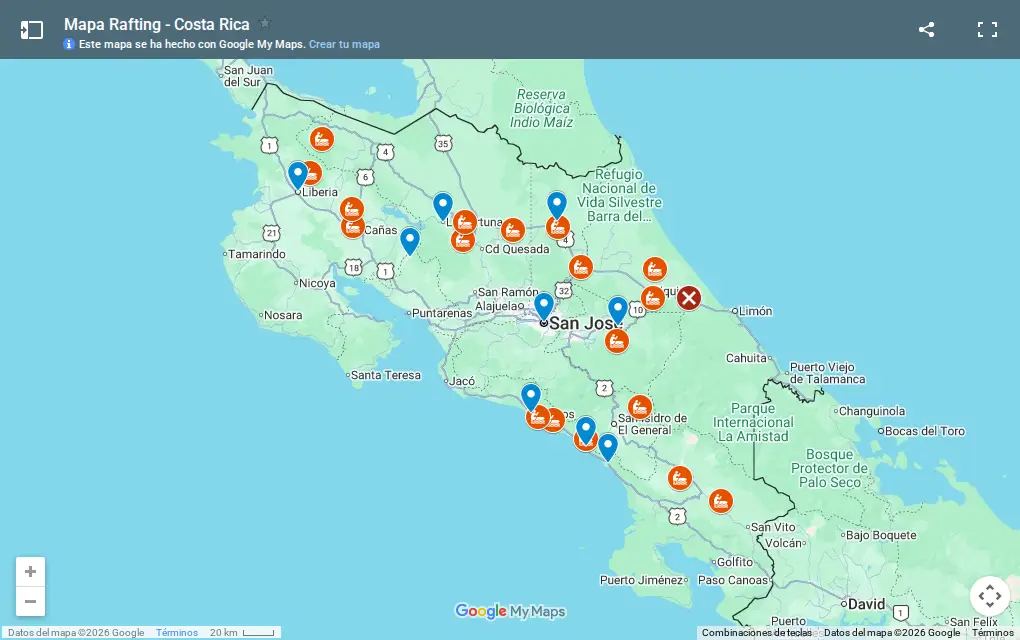Viewport: 1020px width, 640px height.
Task: Zoom out of the map
Action: click(x=31, y=601)
